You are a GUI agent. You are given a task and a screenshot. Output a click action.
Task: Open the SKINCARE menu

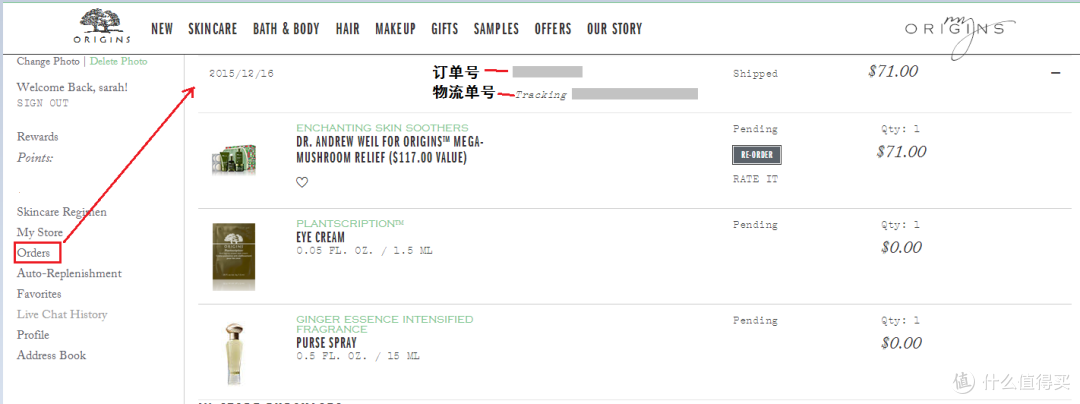[x=212, y=29]
